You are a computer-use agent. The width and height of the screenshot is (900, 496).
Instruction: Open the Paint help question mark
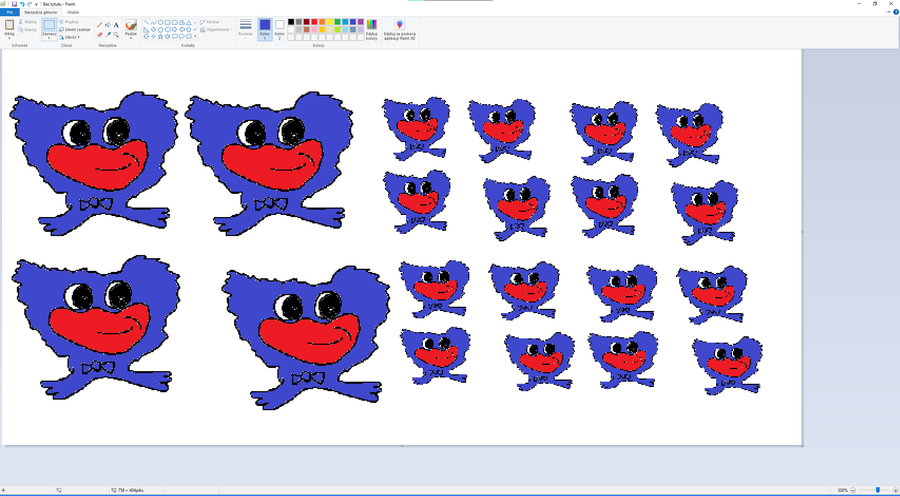pos(895,12)
